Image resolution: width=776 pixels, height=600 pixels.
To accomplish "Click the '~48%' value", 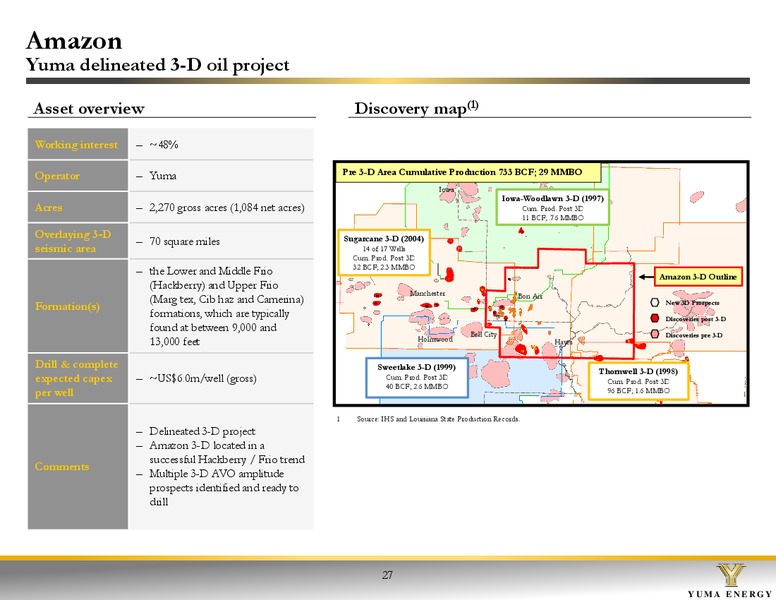I will (x=164, y=145).
